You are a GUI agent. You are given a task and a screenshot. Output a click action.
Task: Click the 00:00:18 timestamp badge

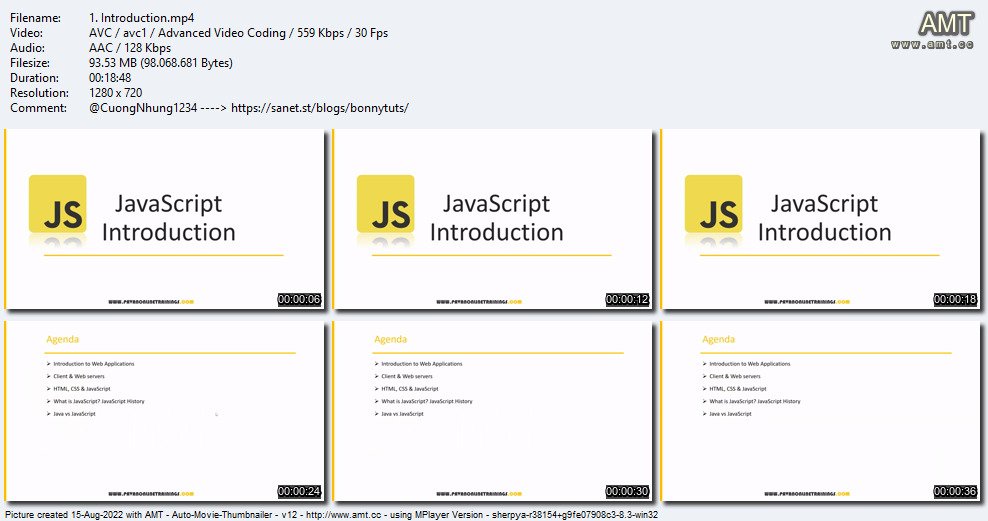[x=955, y=299]
